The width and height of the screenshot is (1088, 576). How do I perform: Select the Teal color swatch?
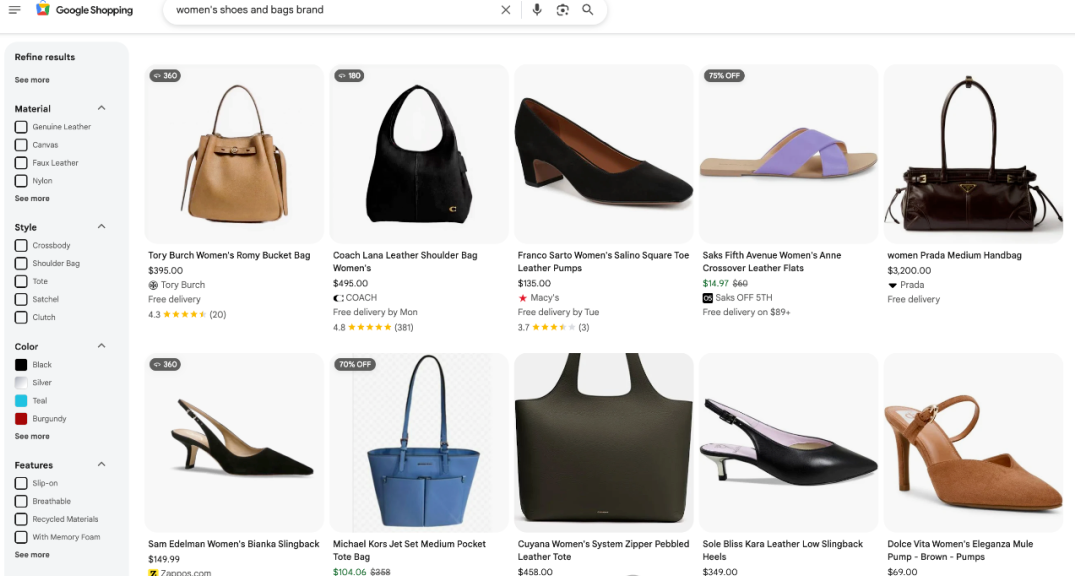(21, 401)
